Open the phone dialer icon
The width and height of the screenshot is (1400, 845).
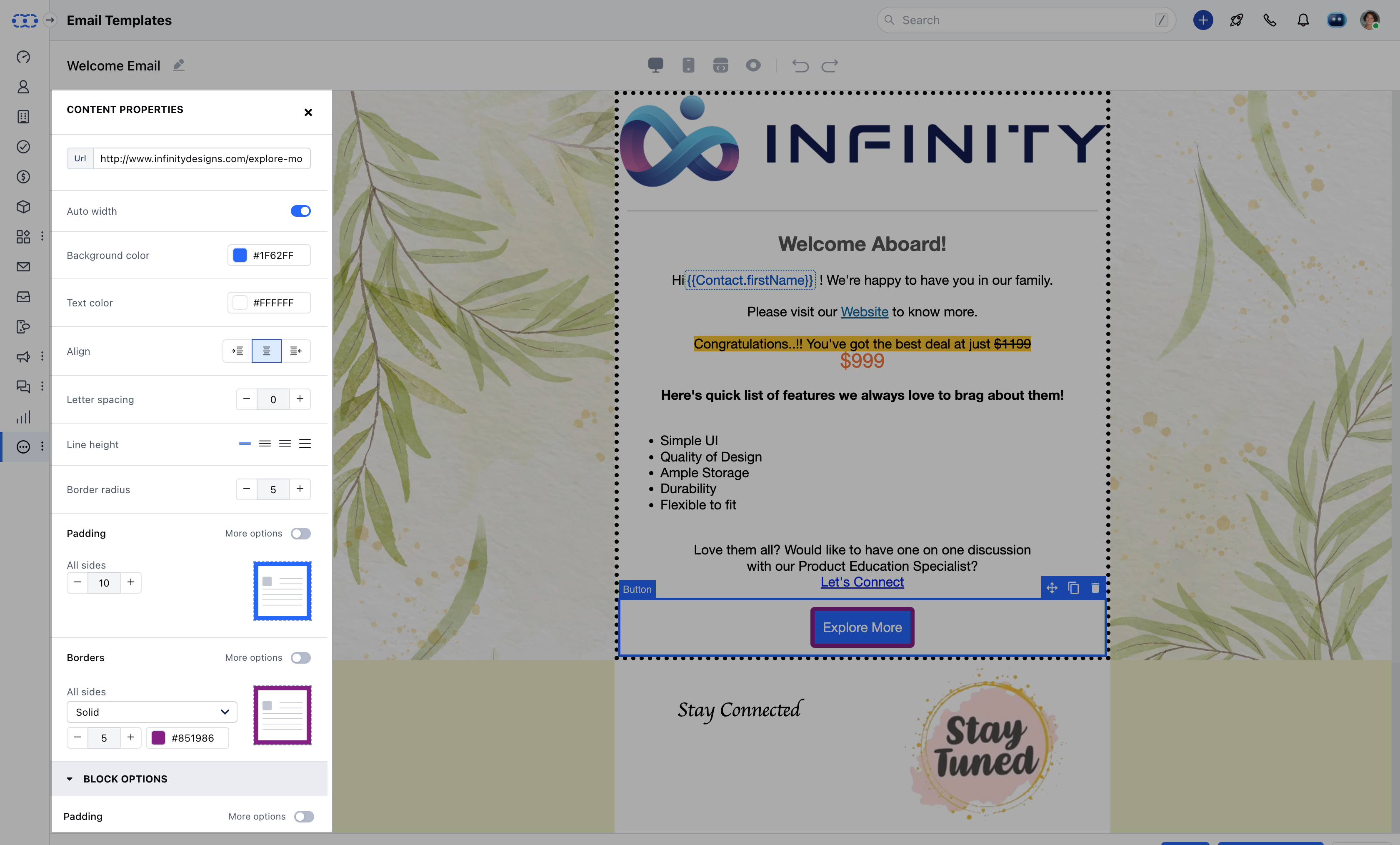tap(1270, 20)
